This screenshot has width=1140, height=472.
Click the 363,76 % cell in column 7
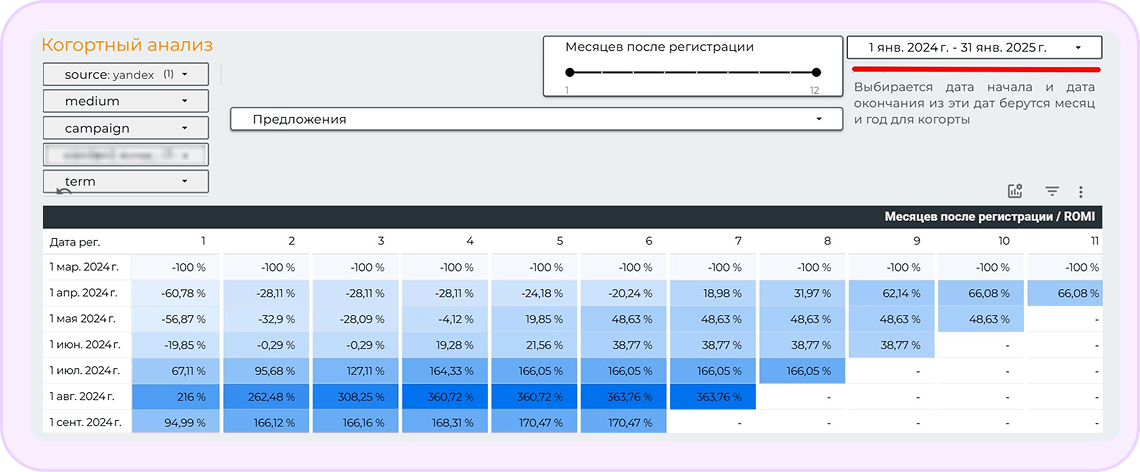tap(711, 396)
